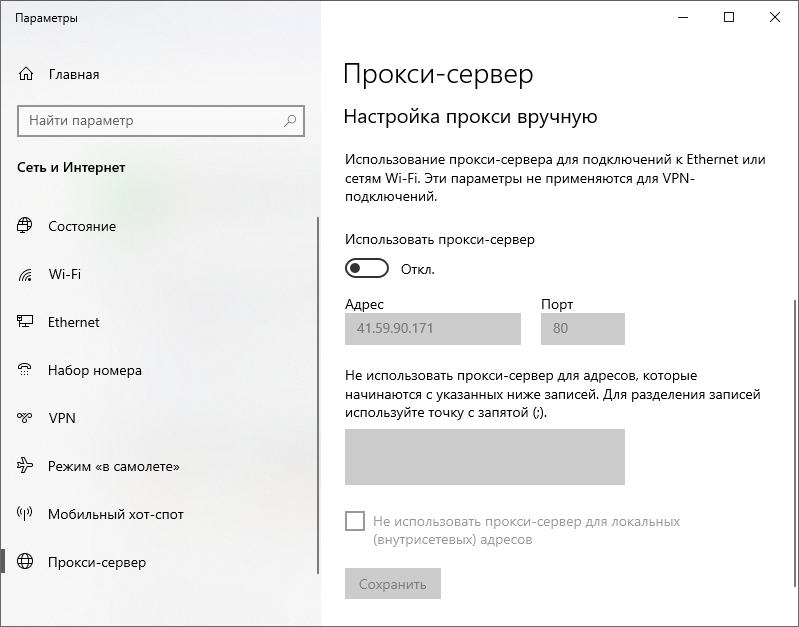This screenshot has width=799, height=627.
Task: Click the Сохранить button
Action: click(x=392, y=584)
